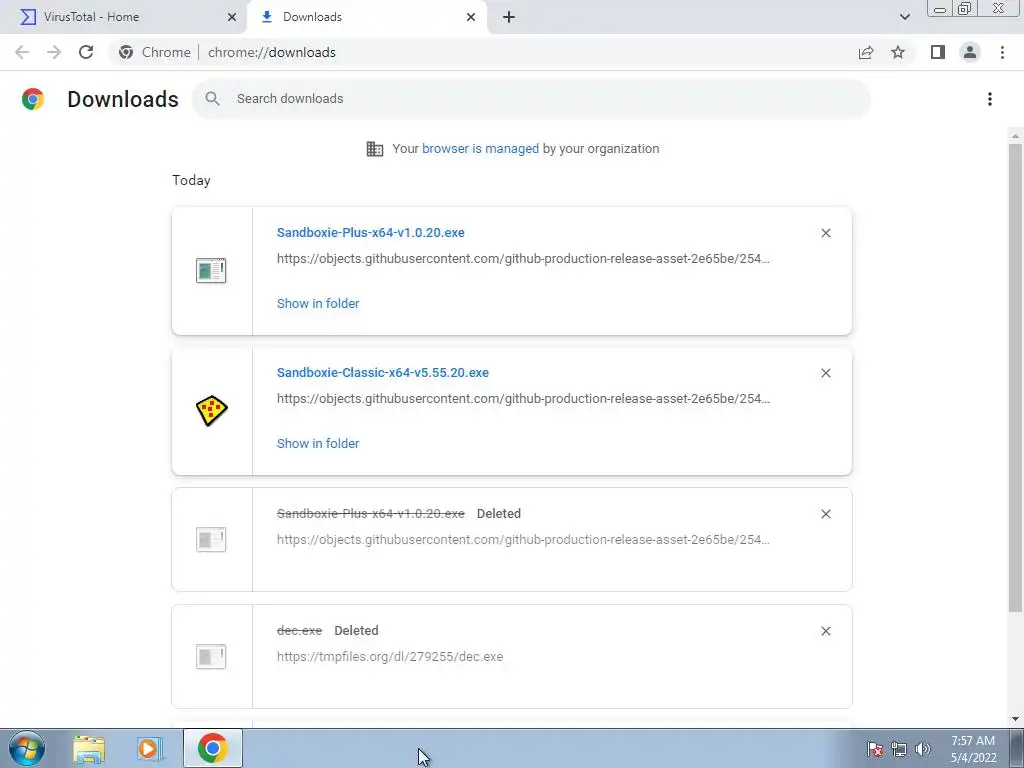Go back to previous page
Viewport: 1024px width, 768px height.
tap(22, 52)
